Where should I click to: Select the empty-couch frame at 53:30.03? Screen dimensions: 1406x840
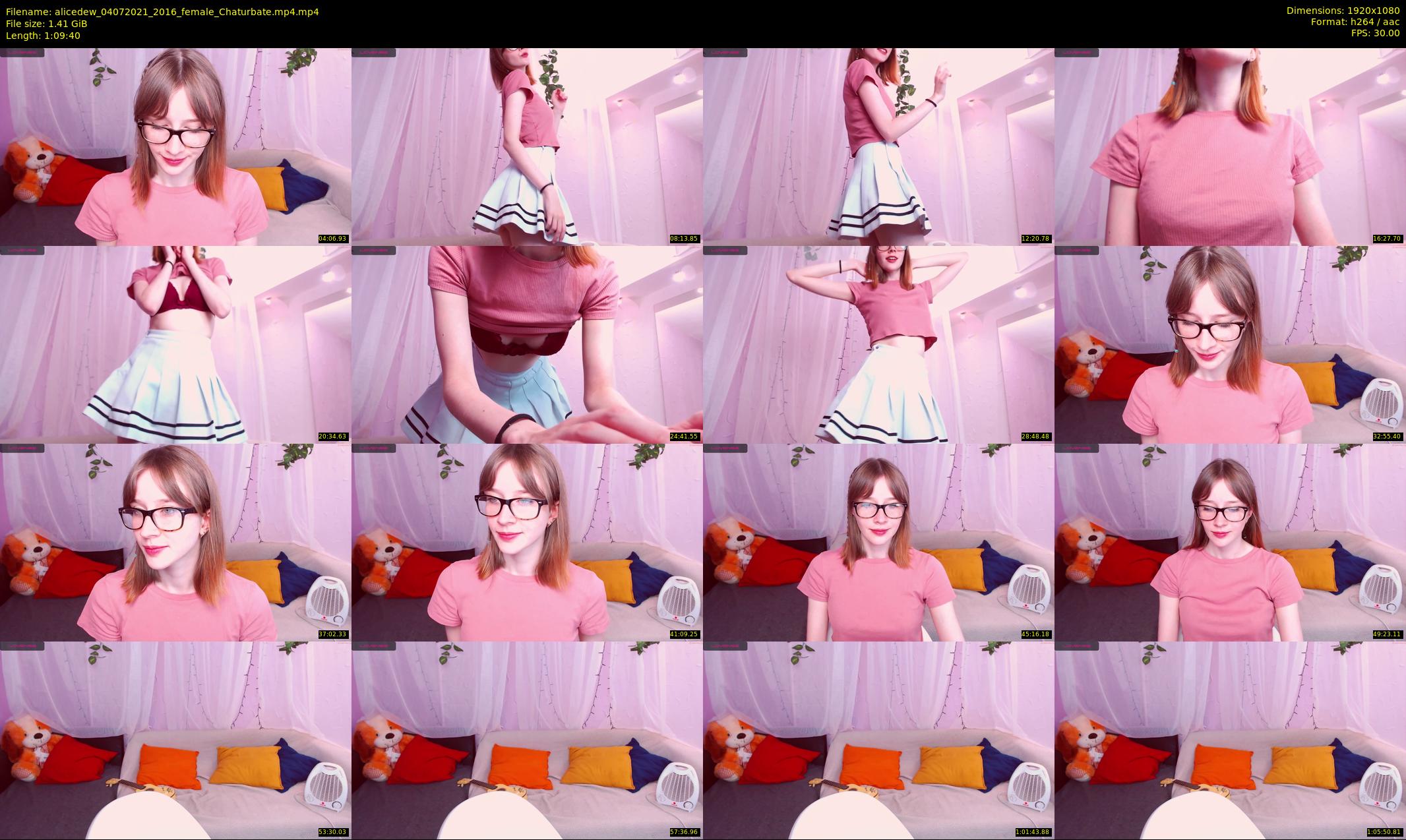[x=175, y=740]
